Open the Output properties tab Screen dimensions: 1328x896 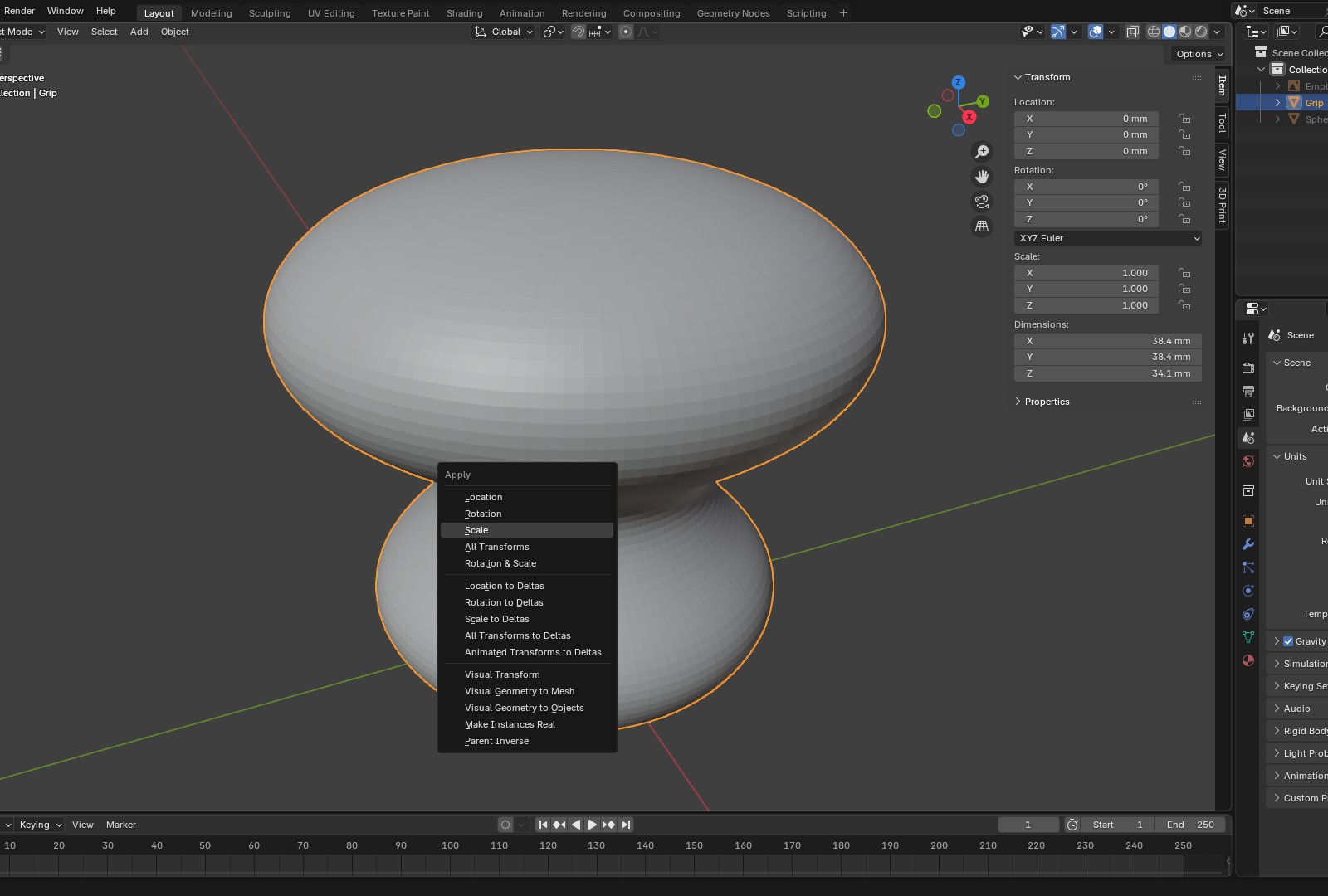(1248, 391)
